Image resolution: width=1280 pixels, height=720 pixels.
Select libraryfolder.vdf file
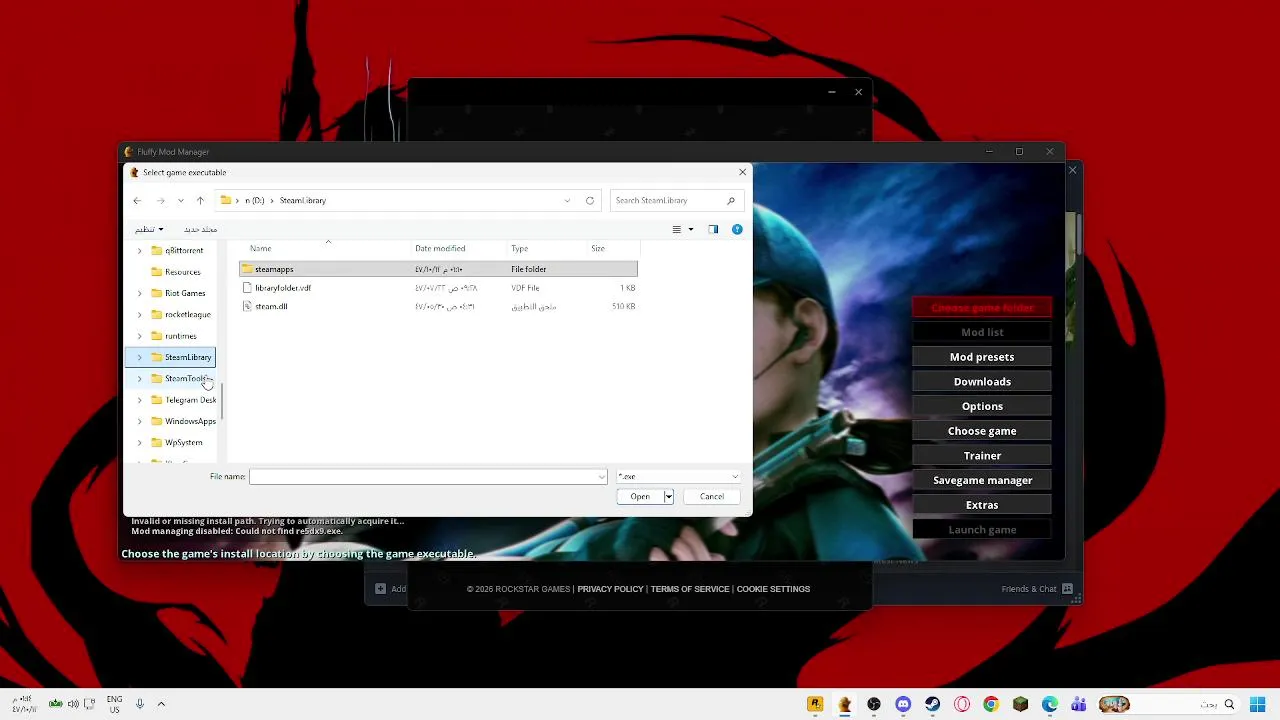(438, 288)
